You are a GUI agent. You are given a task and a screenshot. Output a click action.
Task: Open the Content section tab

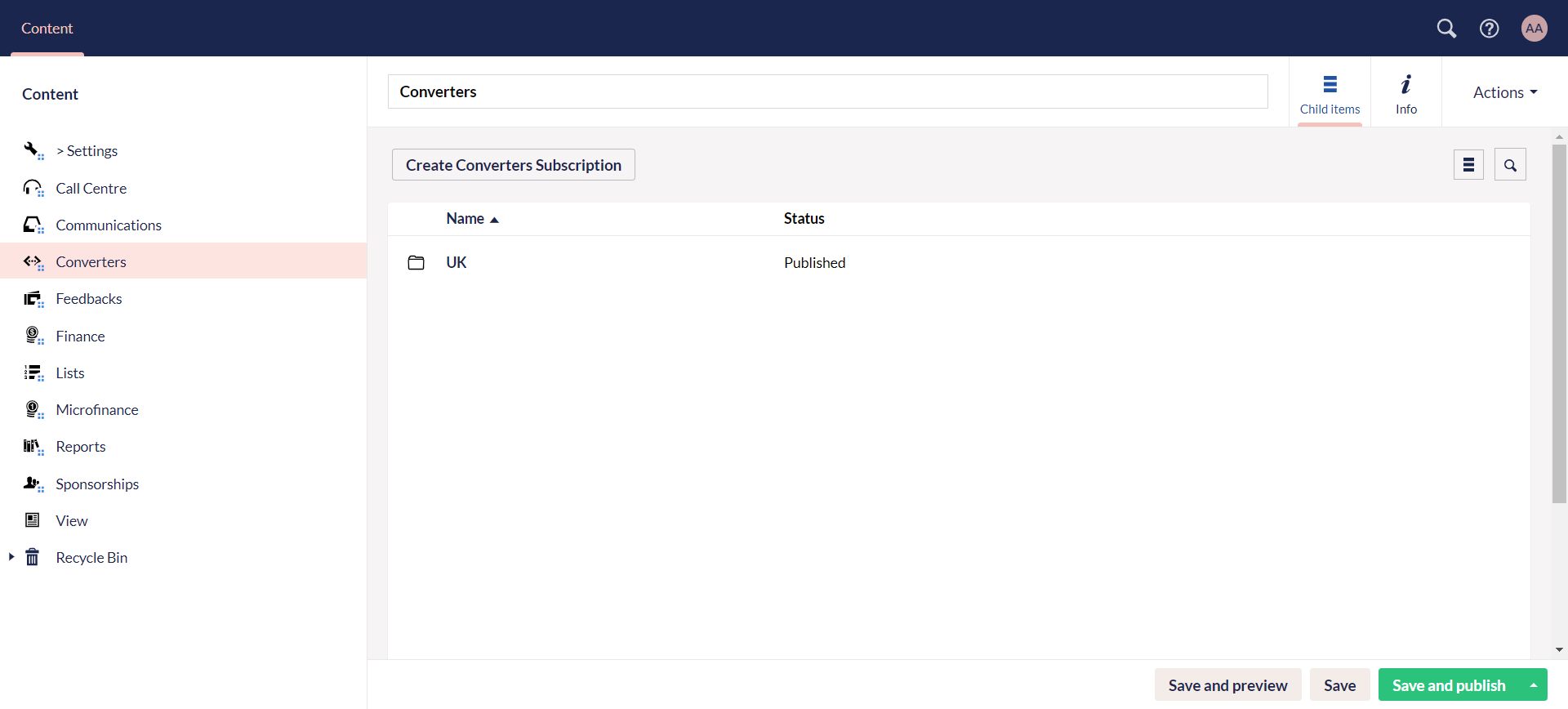coord(47,29)
